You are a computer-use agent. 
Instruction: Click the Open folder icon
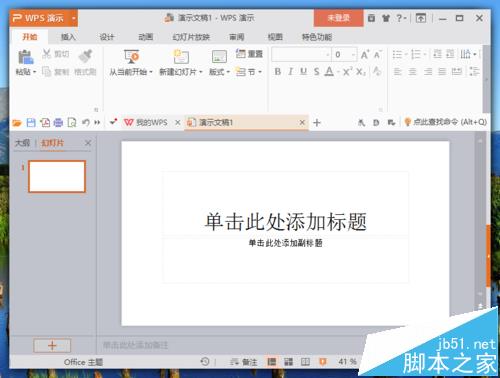17,123
